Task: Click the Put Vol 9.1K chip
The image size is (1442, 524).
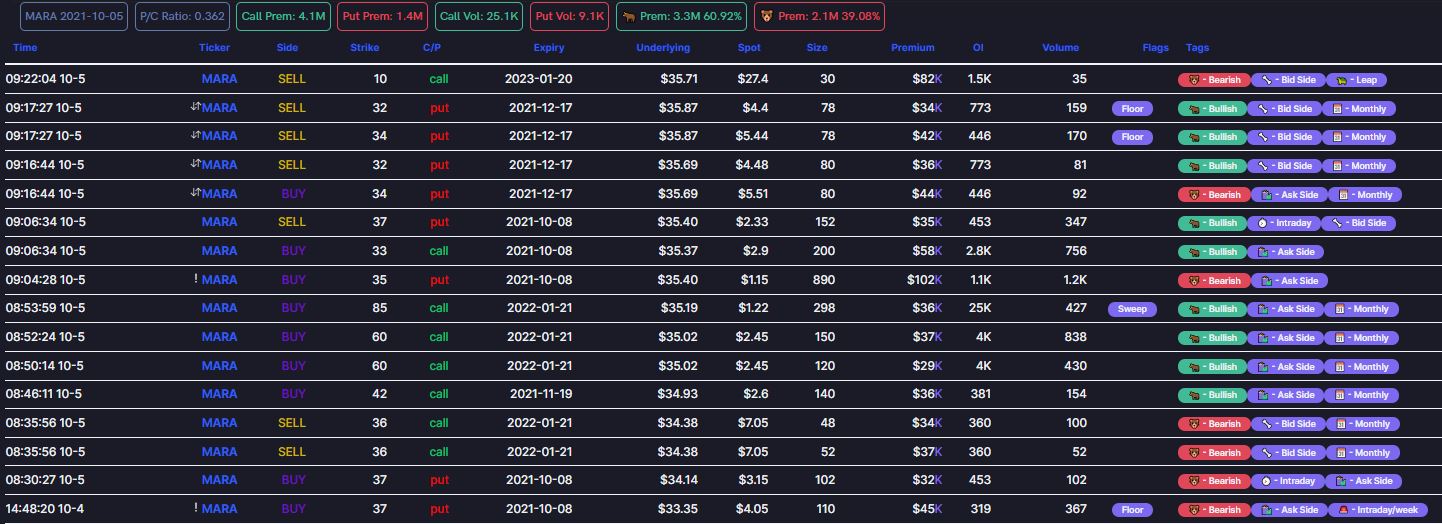Action: tap(569, 17)
